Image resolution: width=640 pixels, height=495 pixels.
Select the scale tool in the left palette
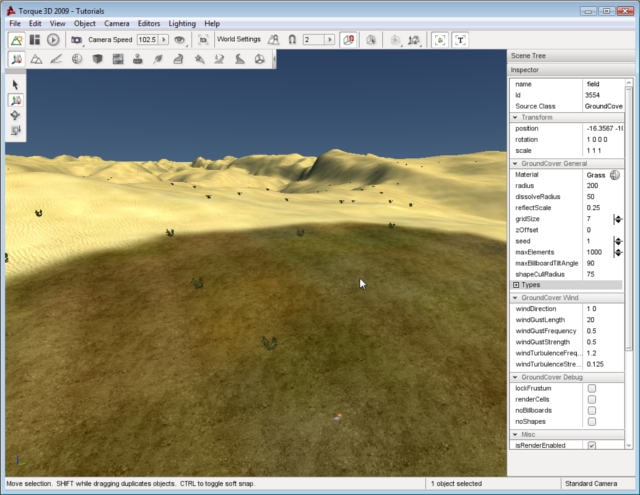(x=16, y=130)
